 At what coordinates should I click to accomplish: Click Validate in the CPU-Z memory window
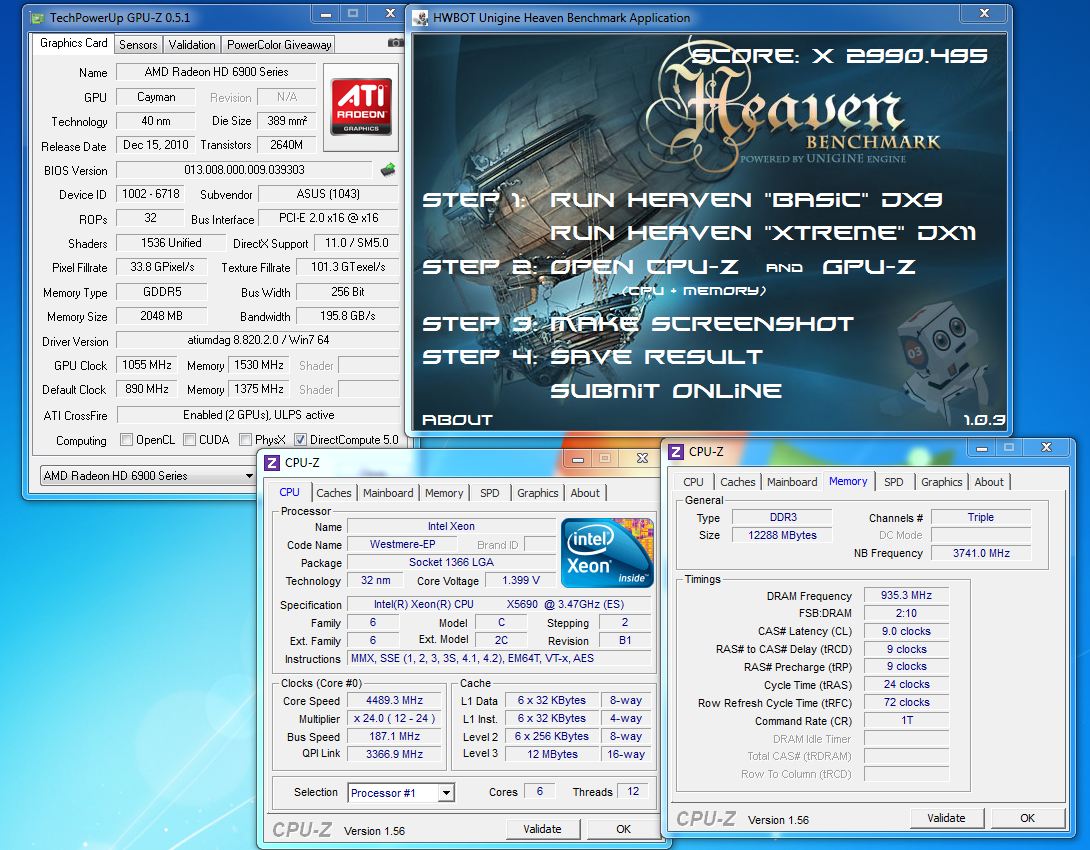pos(946,818)
